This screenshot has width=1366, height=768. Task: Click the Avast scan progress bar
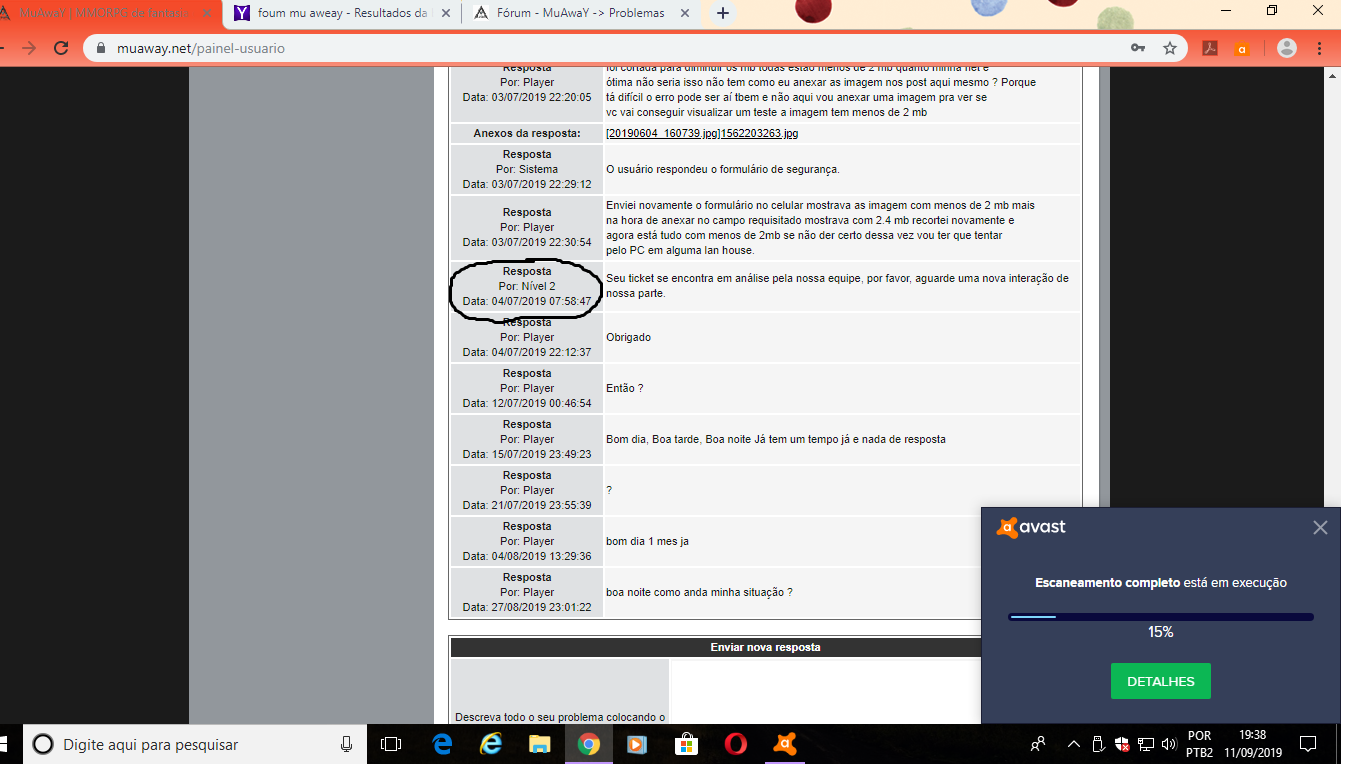pyautogui.click(x=1160, y=617)
